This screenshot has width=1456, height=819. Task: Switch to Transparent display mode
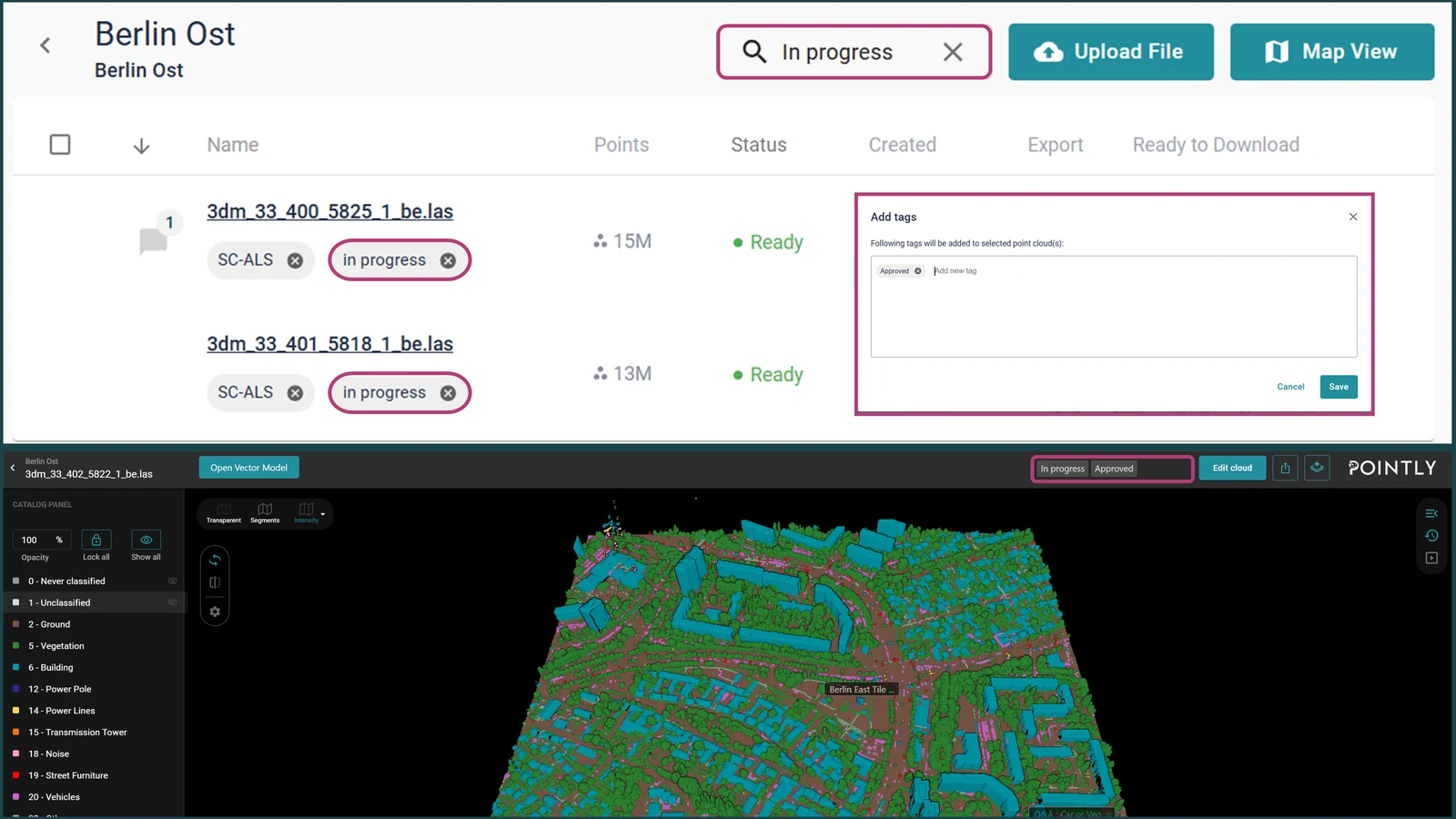pyautogui.click(x=224, y=513)
